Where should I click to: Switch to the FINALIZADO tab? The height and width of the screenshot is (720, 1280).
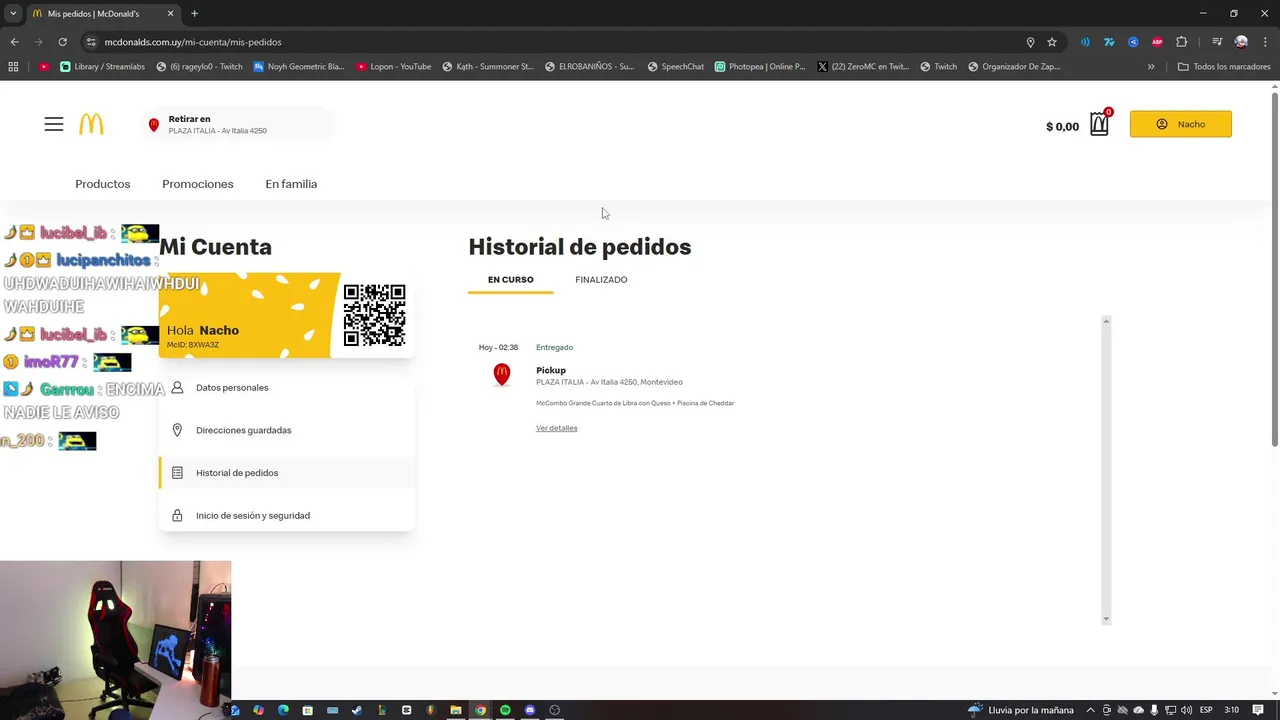pos(601,280)
